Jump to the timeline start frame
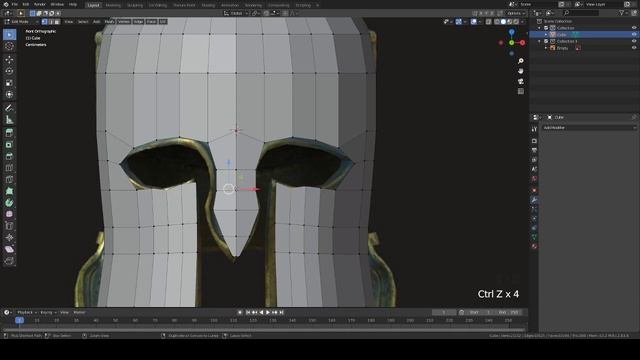This screenshot has height=360, width=640. [248, 312]
